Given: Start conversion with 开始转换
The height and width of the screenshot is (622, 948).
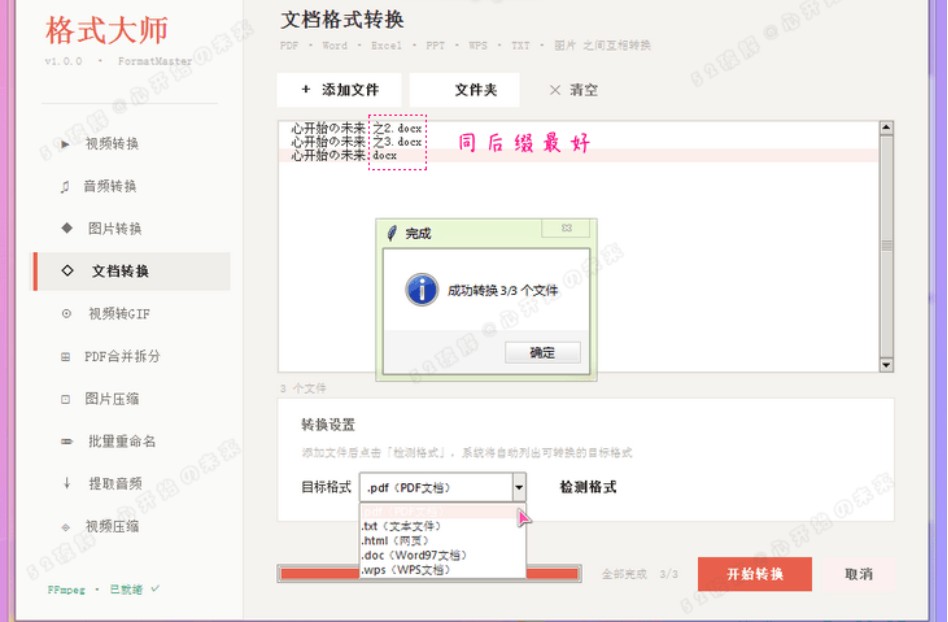Looking at the screenshot, I should coord(755,574).
